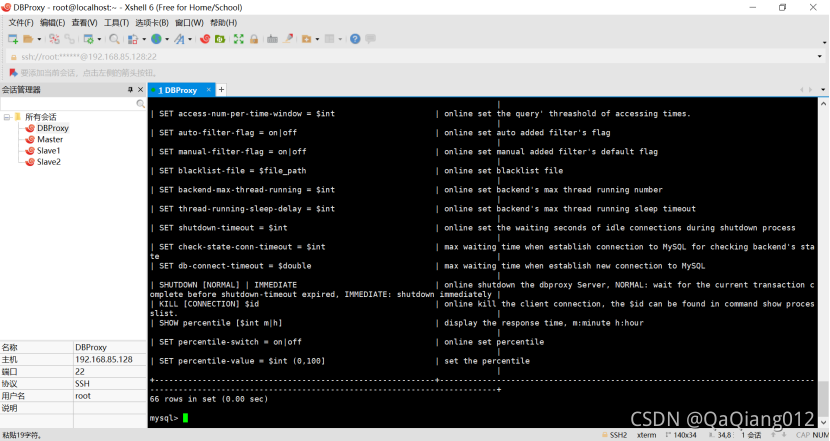The height and width of the screenshot is (441, 830).
Task: Select Slave1 session in tree
Action: [x=49, y=151]
